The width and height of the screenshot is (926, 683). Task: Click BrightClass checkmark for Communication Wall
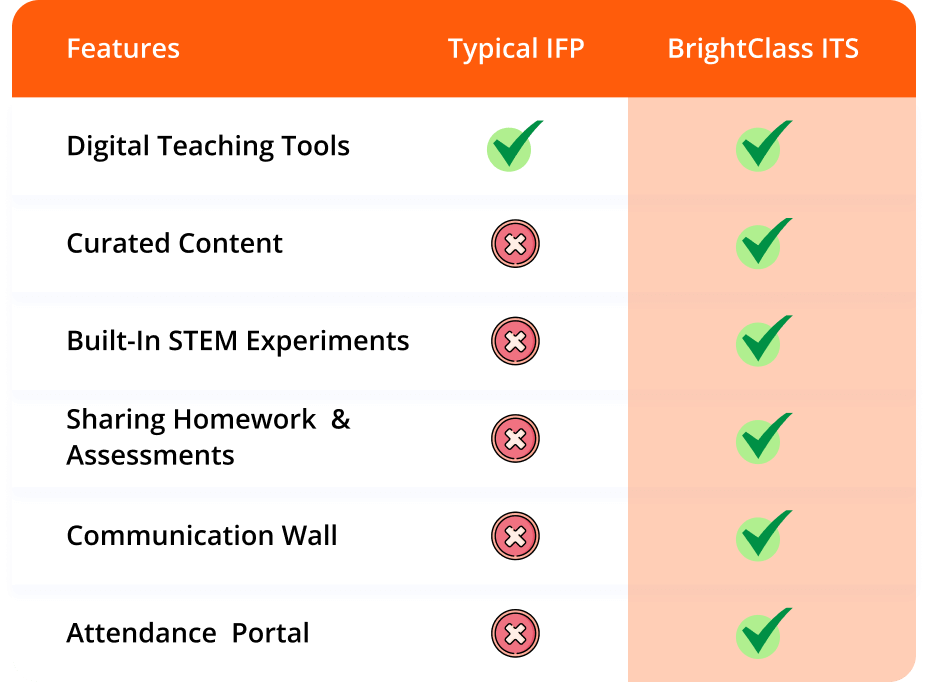click(763, 536)
